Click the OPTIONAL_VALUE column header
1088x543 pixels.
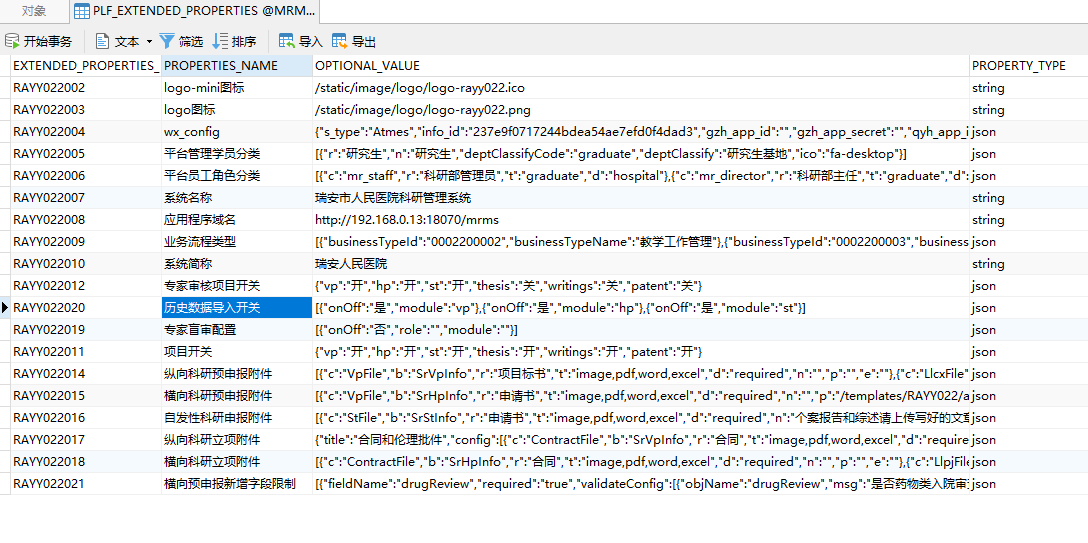640,66
